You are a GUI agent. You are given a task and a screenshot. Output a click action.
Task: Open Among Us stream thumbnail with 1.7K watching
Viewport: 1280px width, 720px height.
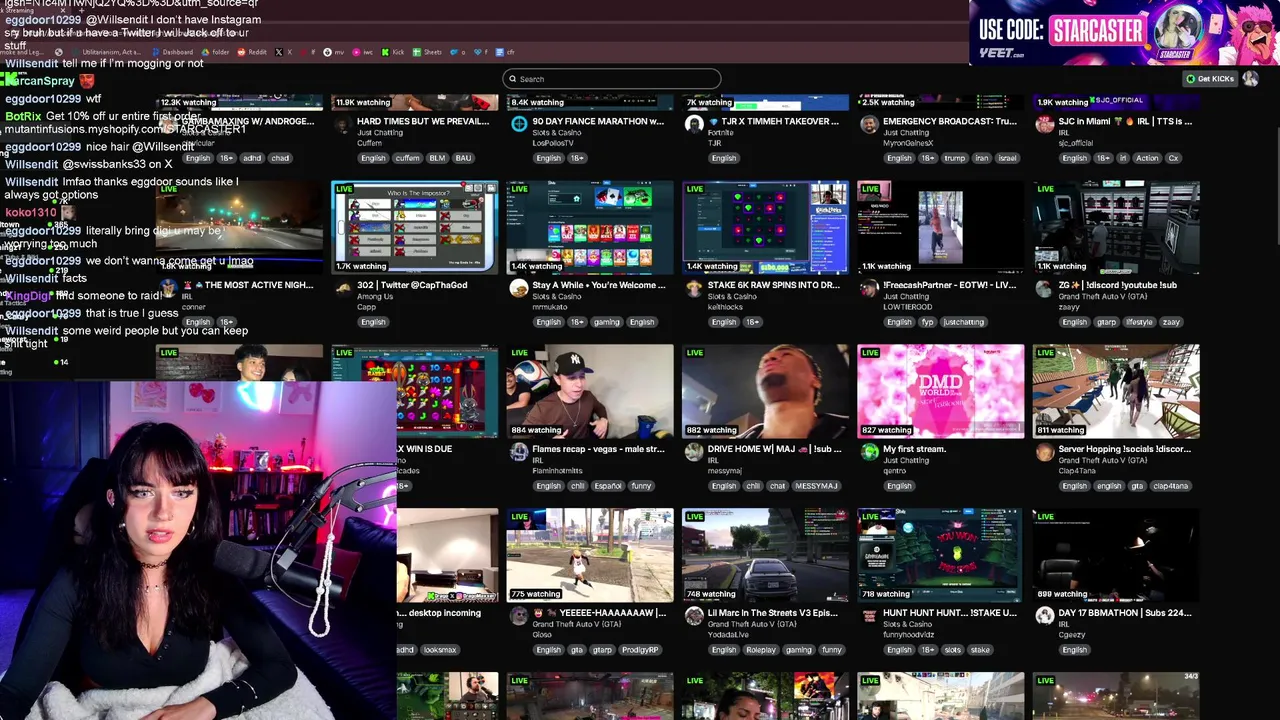[415, 227]
